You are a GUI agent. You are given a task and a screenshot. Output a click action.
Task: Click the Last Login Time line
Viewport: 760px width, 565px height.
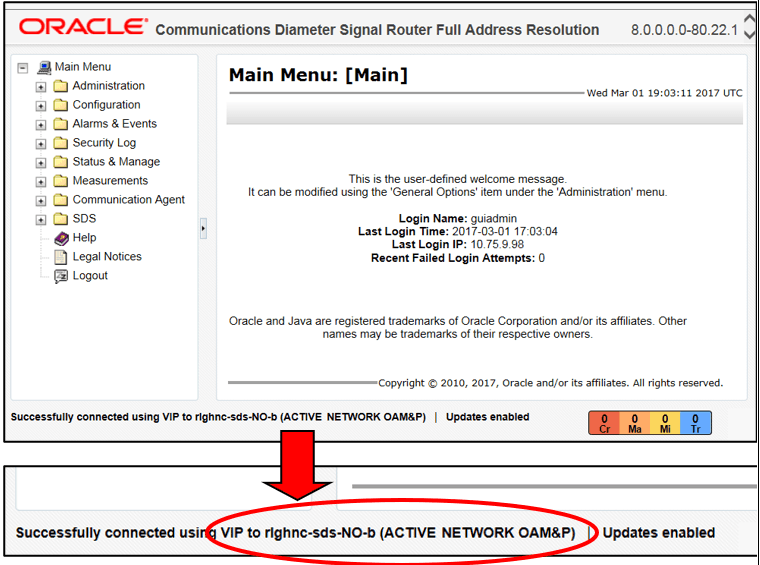click(x=458, y=232)
